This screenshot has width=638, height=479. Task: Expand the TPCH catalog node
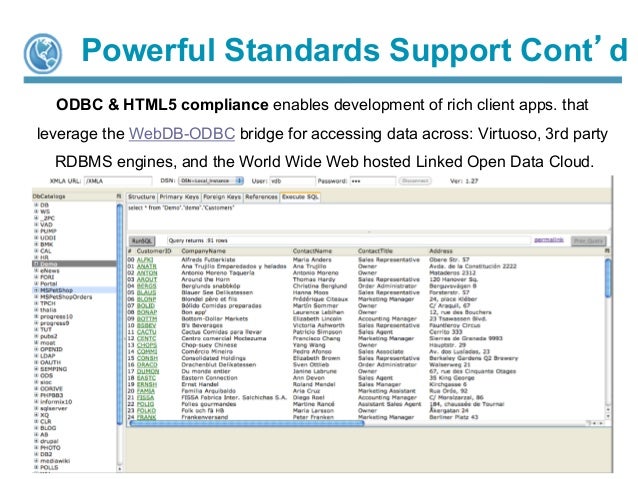coord(36,303)
